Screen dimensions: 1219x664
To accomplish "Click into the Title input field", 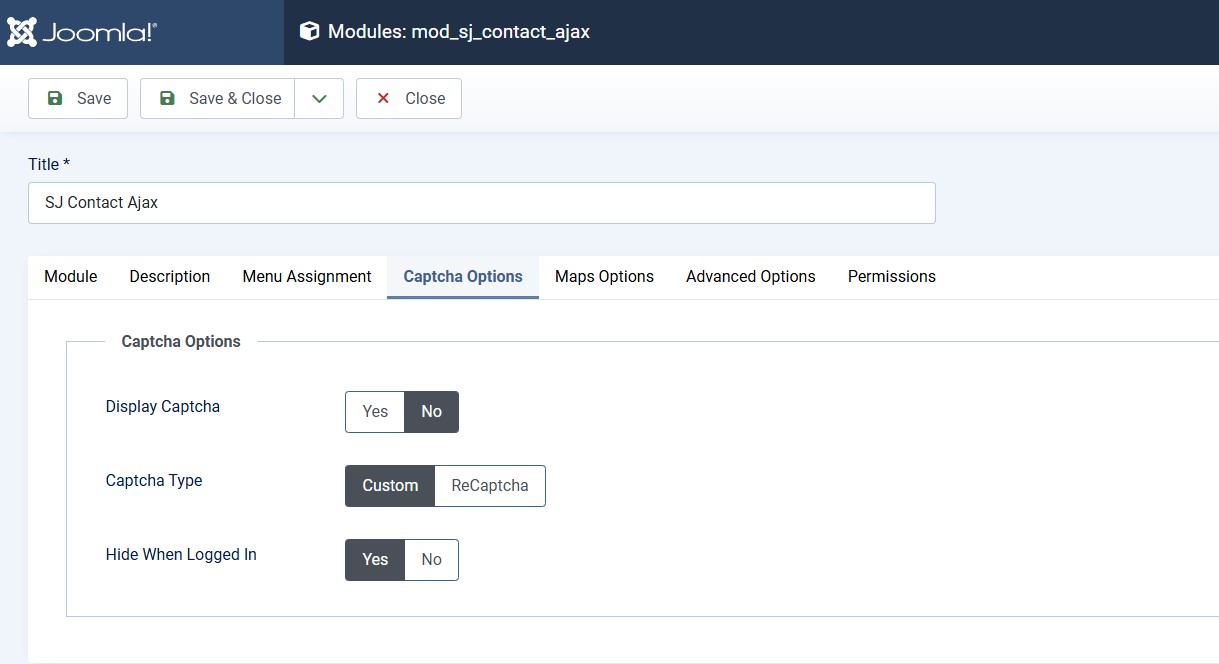I will 481,203.
